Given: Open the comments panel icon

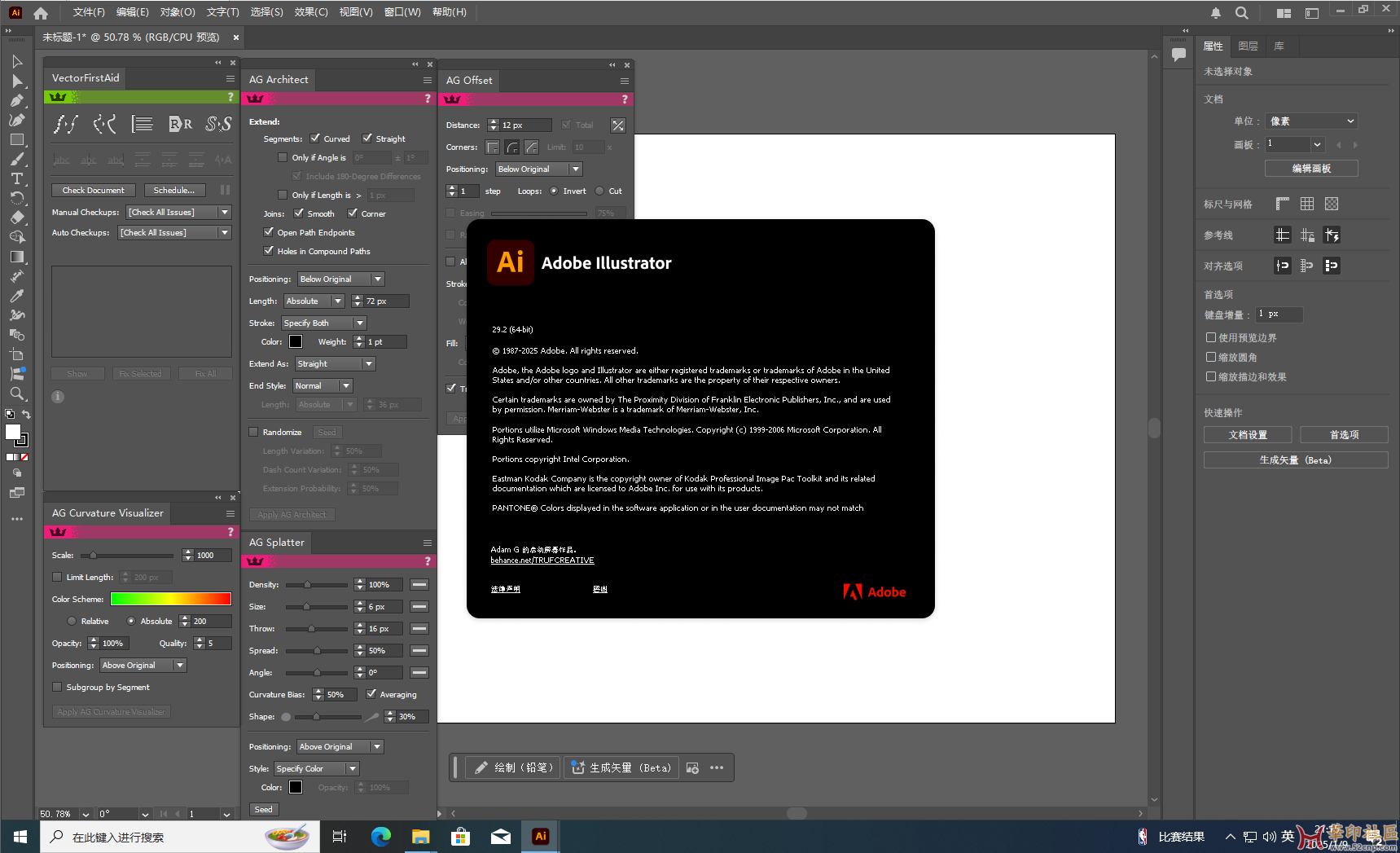Looking at the screenshot, I should pyautogui.click(x=1178, y=55).
